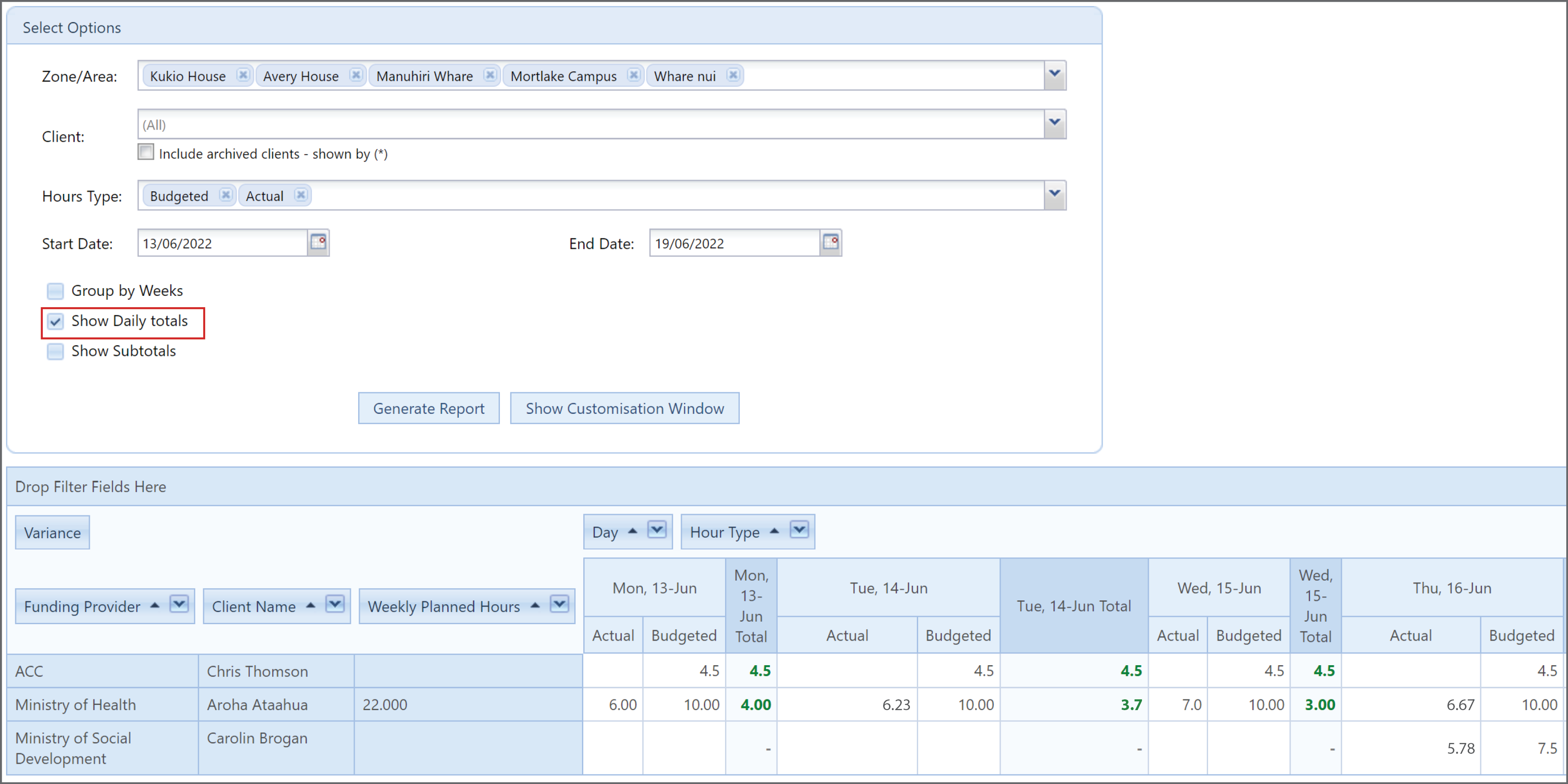Remove the Mortlake Campus zone tag
The width and height of the screenshot is (1568, 784).
634,75
